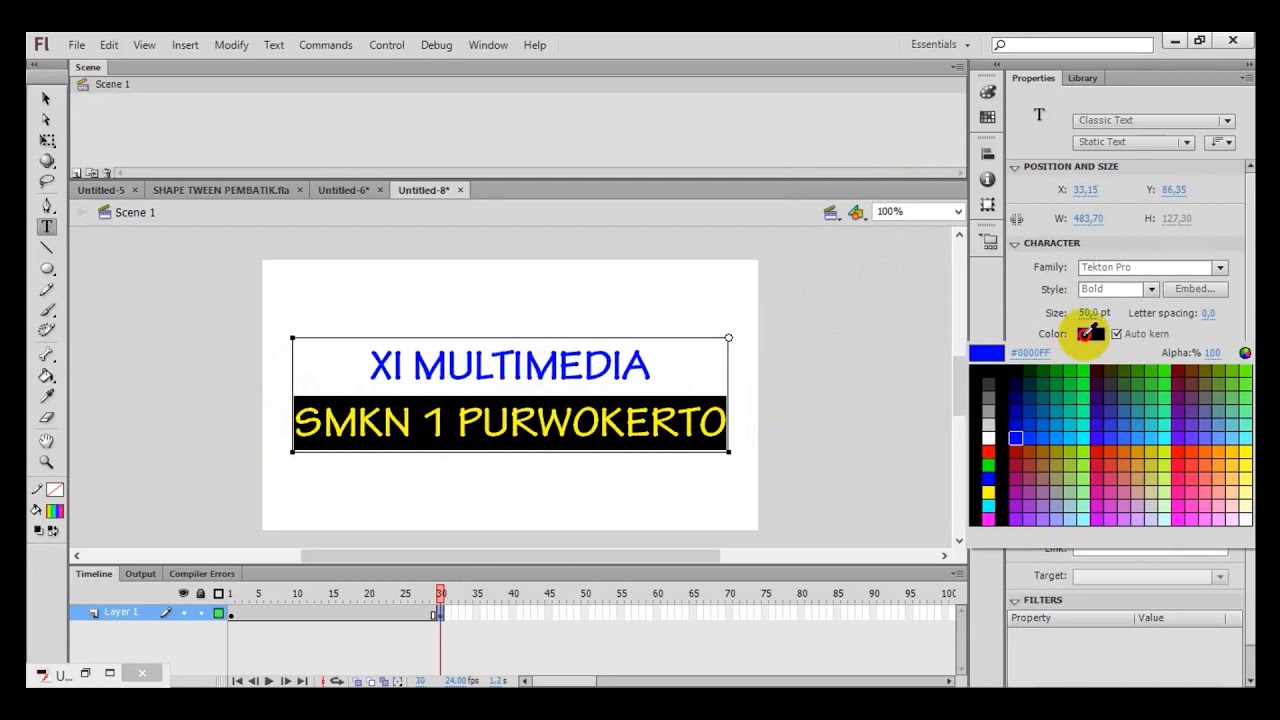Collapse the Filters section
This screenshot has height=720, width=1280.
click(1014, 600)
